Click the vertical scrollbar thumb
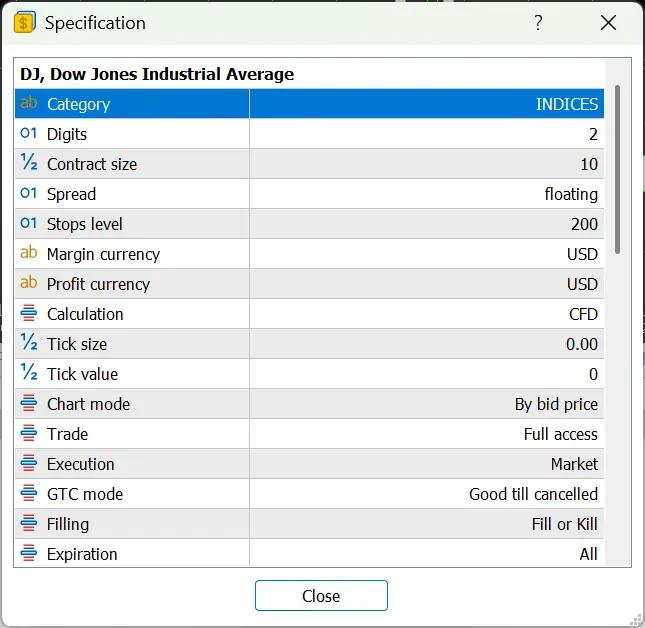The height and width of the screenshot is (628, 645). click(x=617, y=169)
